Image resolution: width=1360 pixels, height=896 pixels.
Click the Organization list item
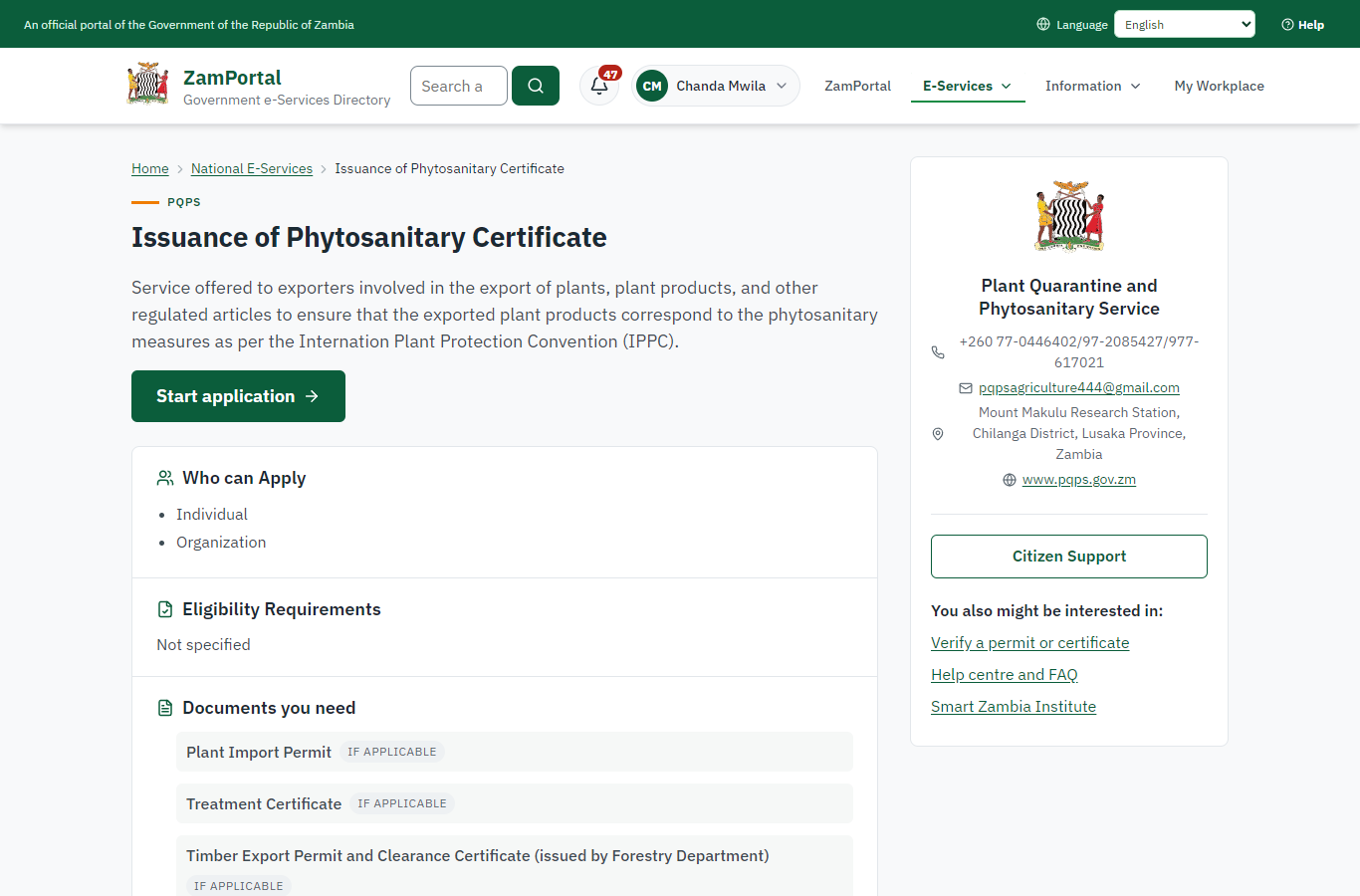point(221,543)
